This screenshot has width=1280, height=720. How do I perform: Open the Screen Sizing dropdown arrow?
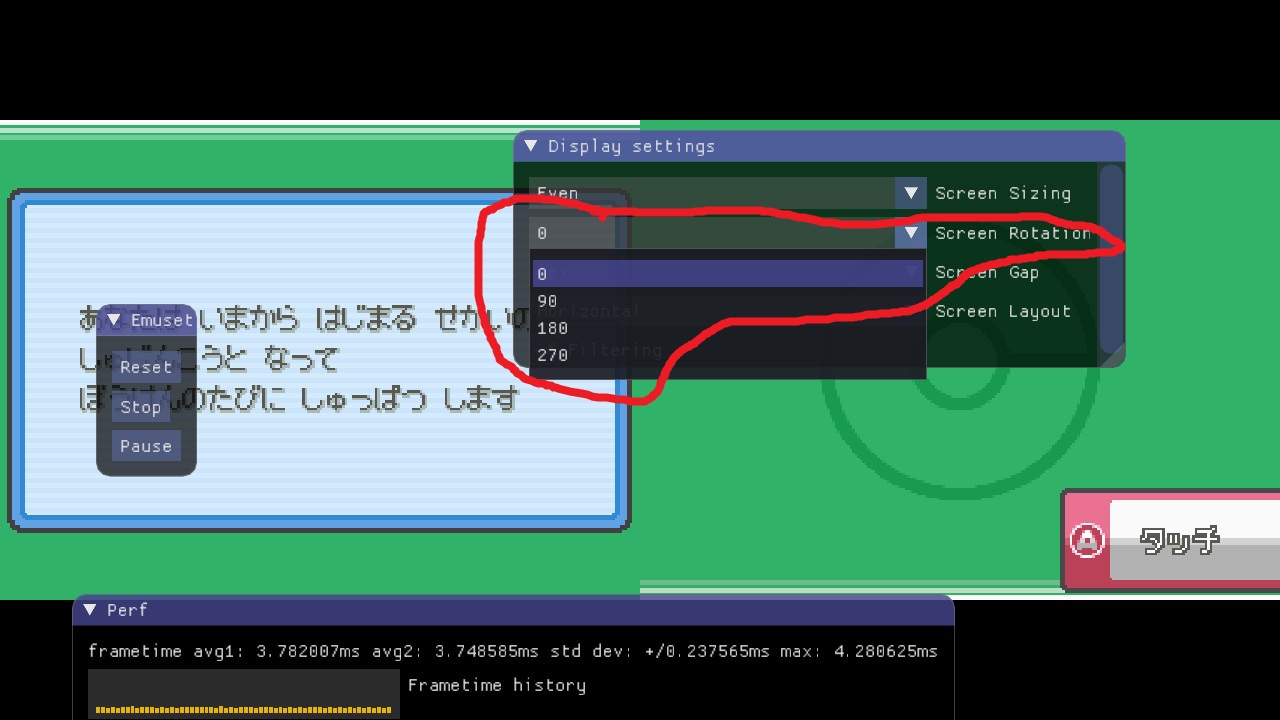pyautogui.click(x=910, y=193)
